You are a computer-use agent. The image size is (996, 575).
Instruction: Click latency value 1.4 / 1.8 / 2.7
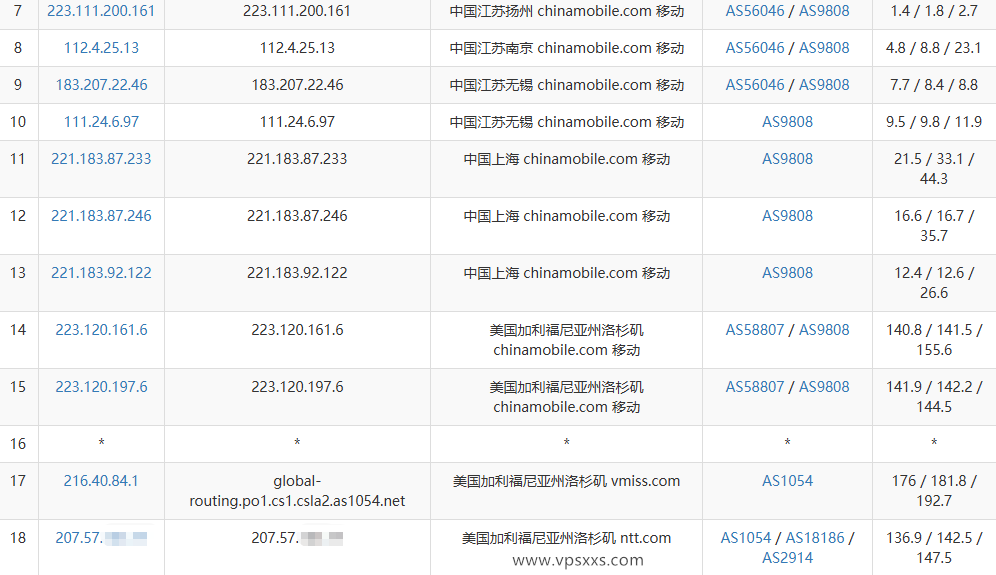(x=934, y=11)
